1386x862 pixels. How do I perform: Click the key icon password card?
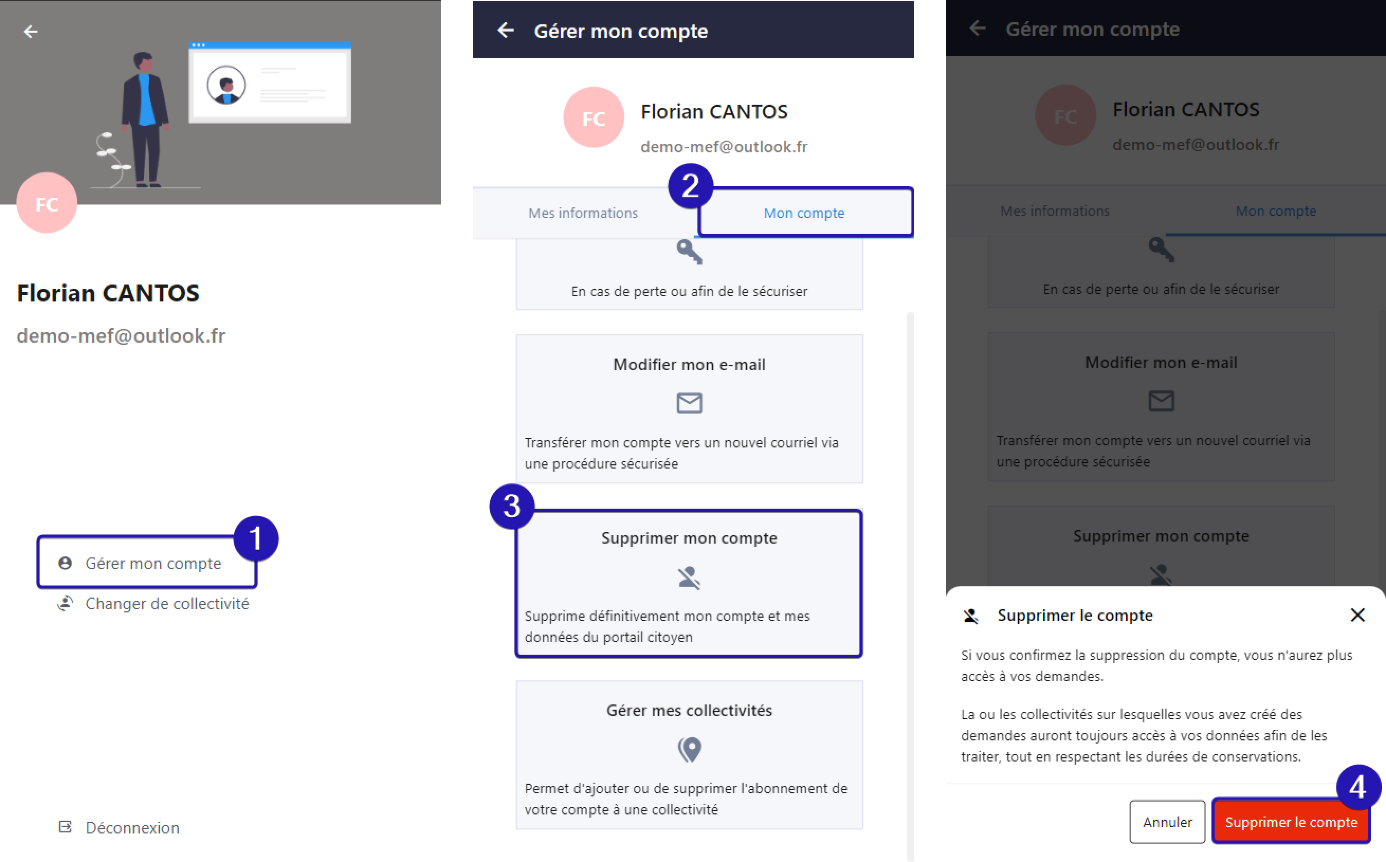689,251
